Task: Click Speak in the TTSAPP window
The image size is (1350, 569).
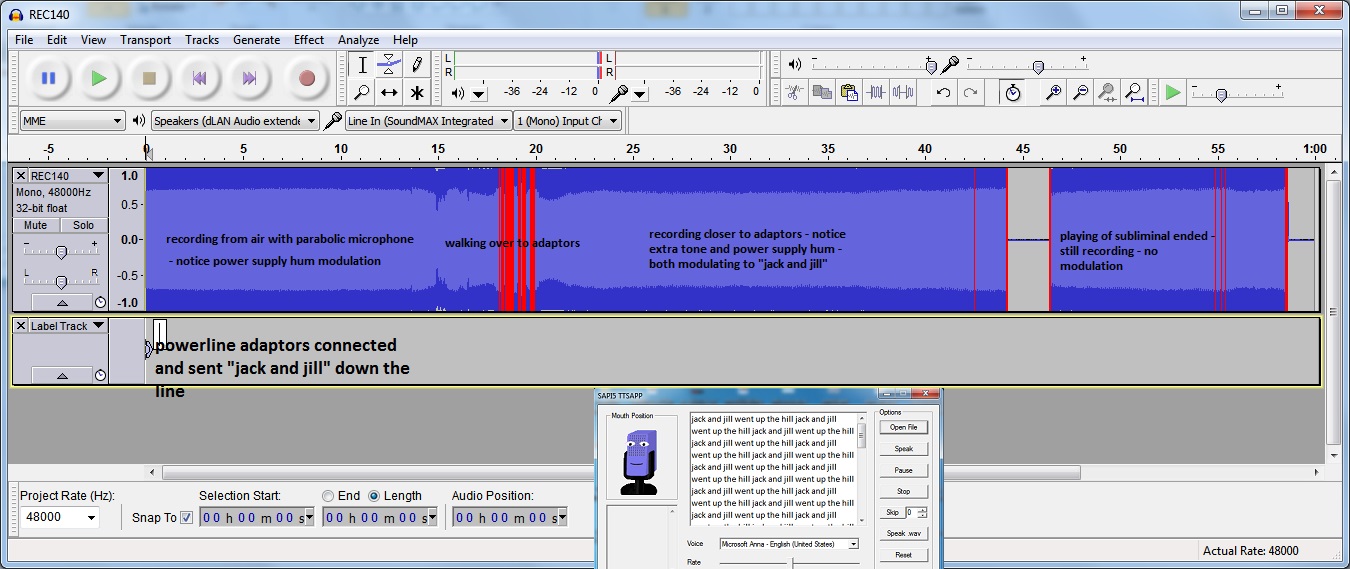Action: (x=903, y=449)
